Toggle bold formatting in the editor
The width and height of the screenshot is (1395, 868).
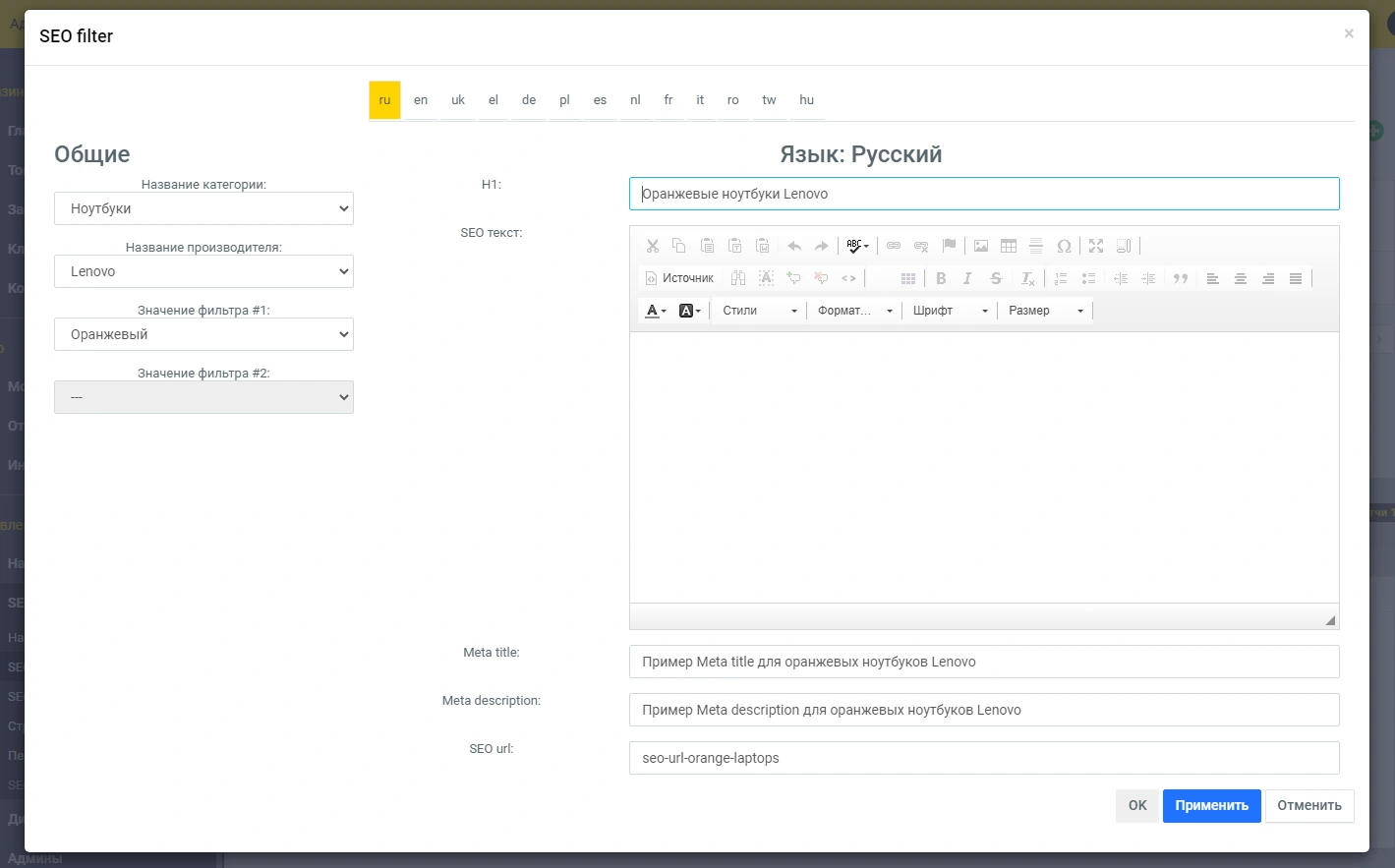(941, 278)
